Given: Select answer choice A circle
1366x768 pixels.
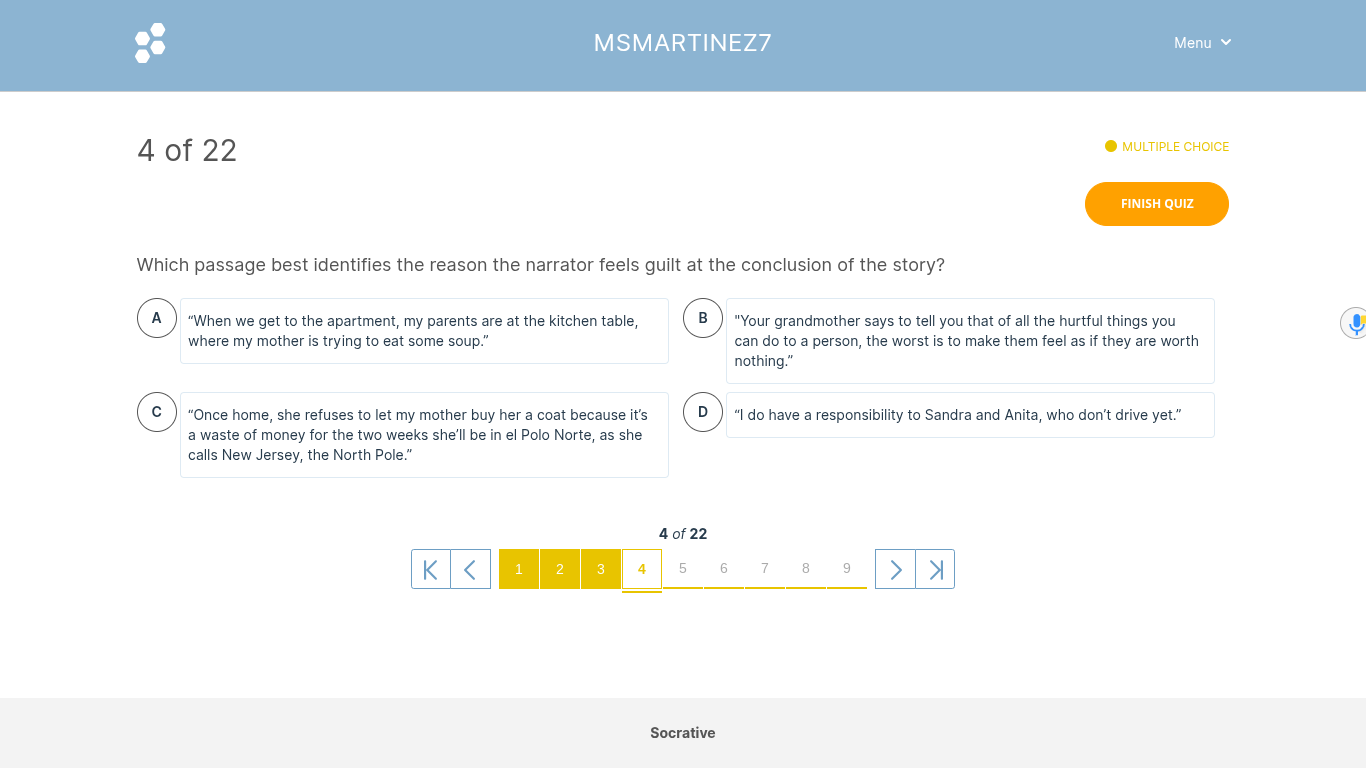Looking at the screenshot, I should point(157,318).
